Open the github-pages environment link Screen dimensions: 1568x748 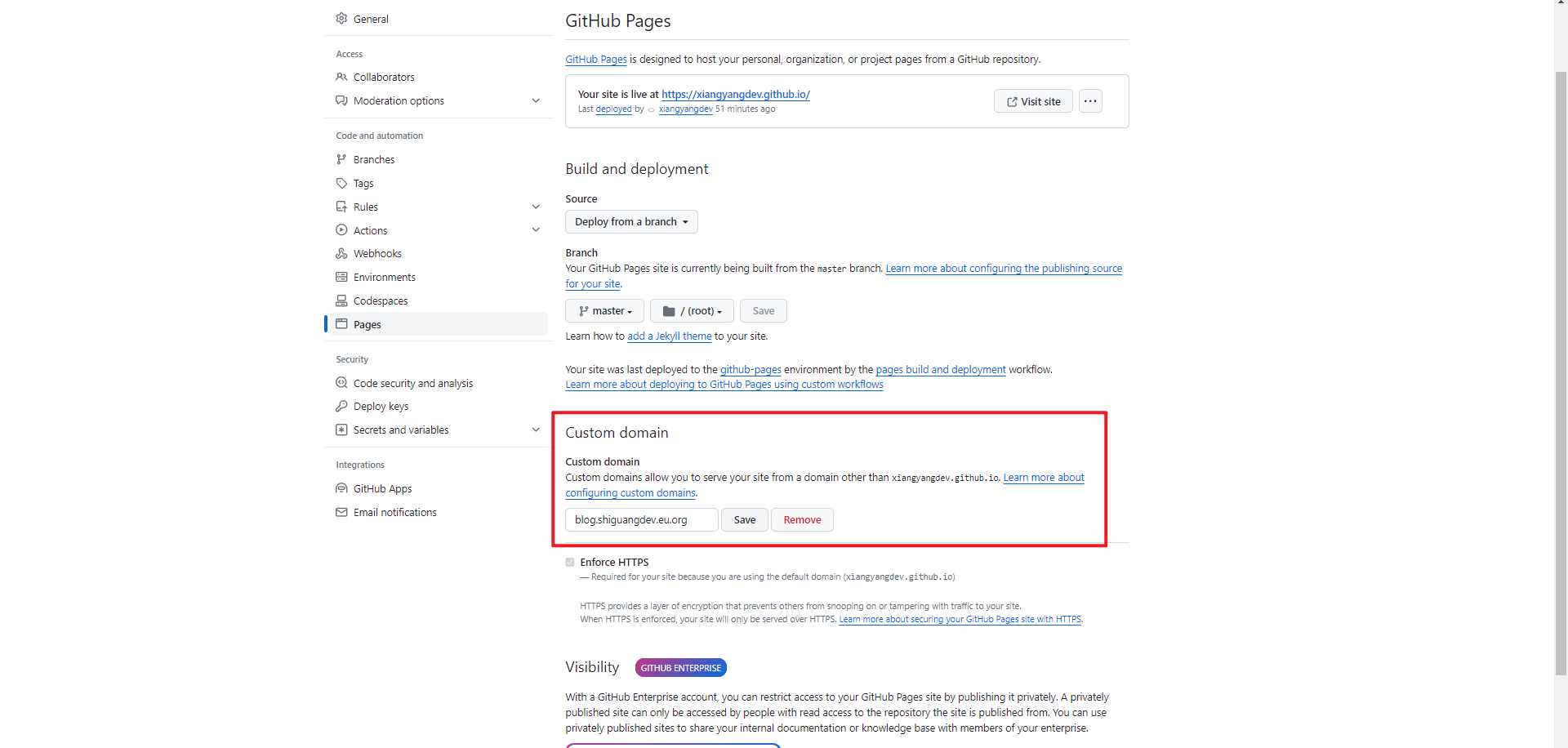[x=751, y=370]
